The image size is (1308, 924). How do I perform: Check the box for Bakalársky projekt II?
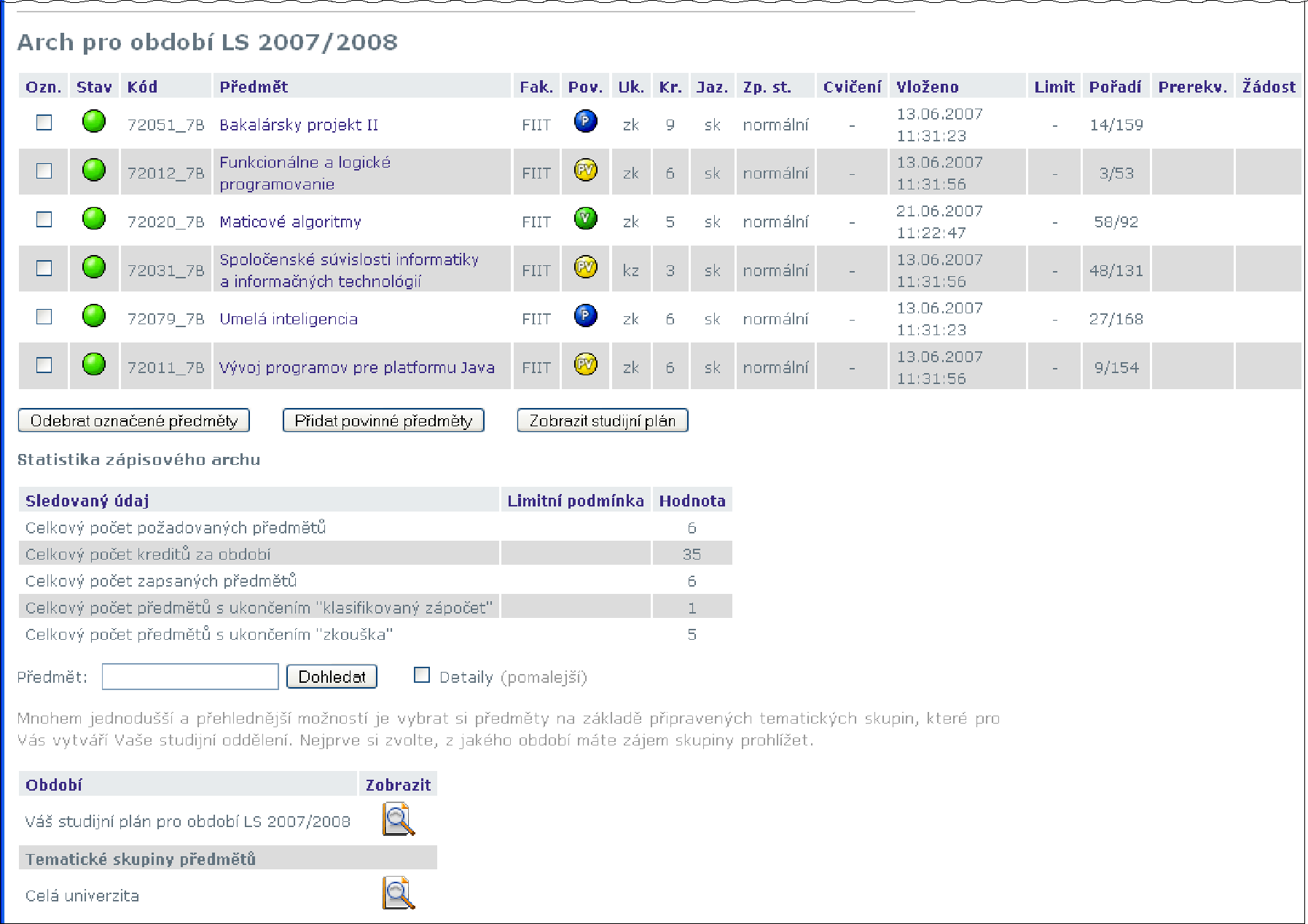click(x=44, y=122)
